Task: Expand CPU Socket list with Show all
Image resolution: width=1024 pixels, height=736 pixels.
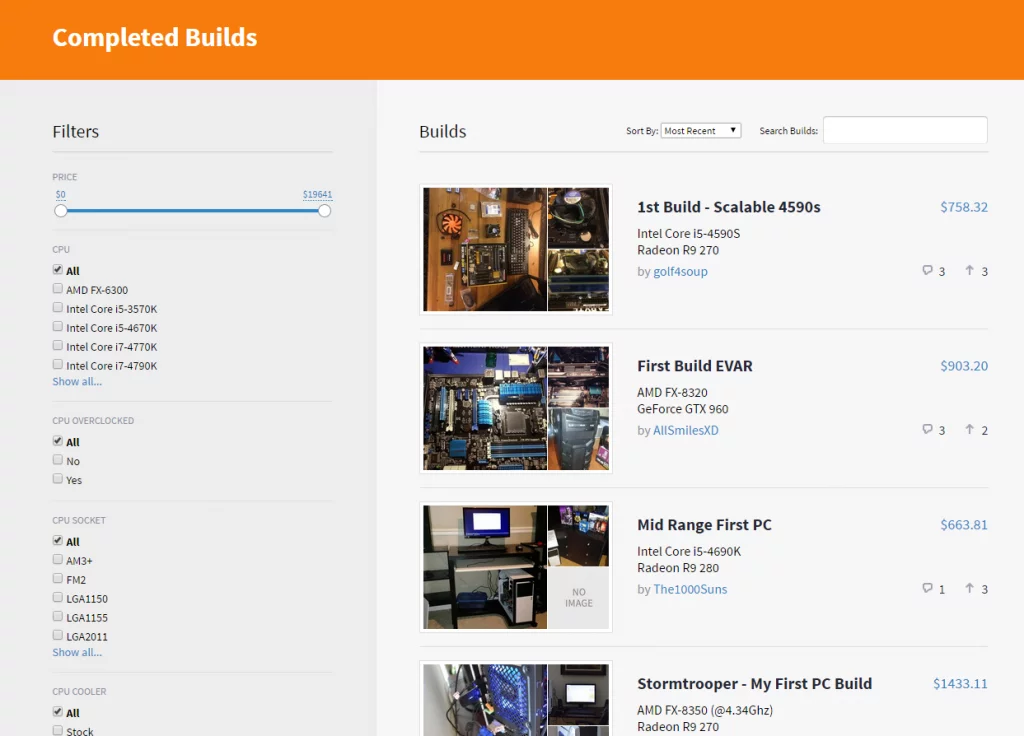Action: (77, 653)
